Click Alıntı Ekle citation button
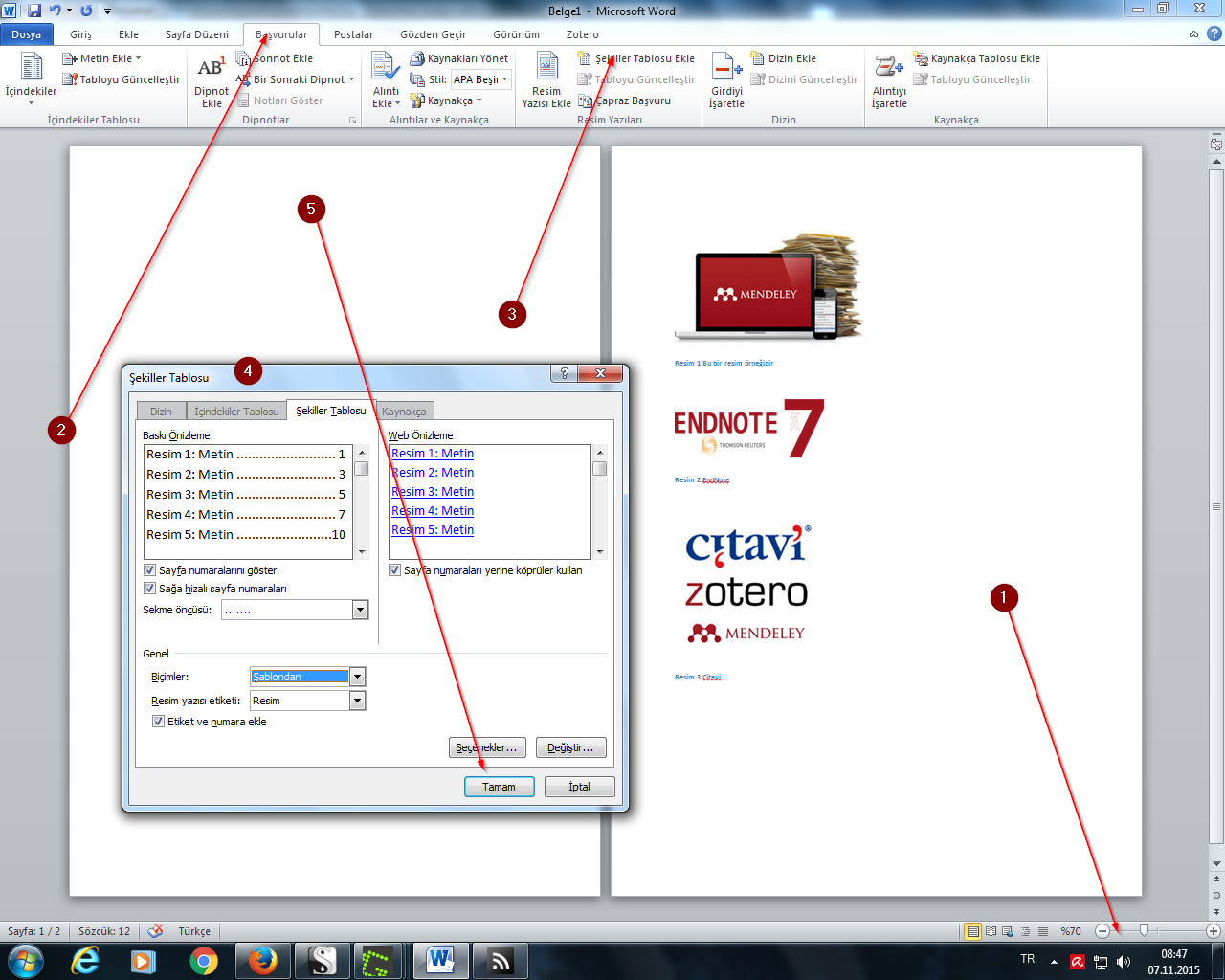Image resolution: width=1225 pixels, height=980 pixels. (x=386, y=80)
